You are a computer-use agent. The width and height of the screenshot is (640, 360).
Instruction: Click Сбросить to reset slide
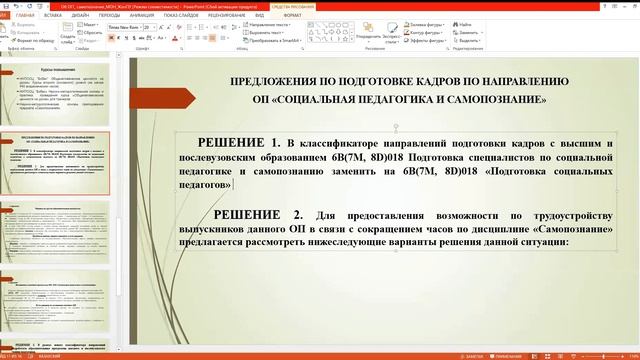90,33
